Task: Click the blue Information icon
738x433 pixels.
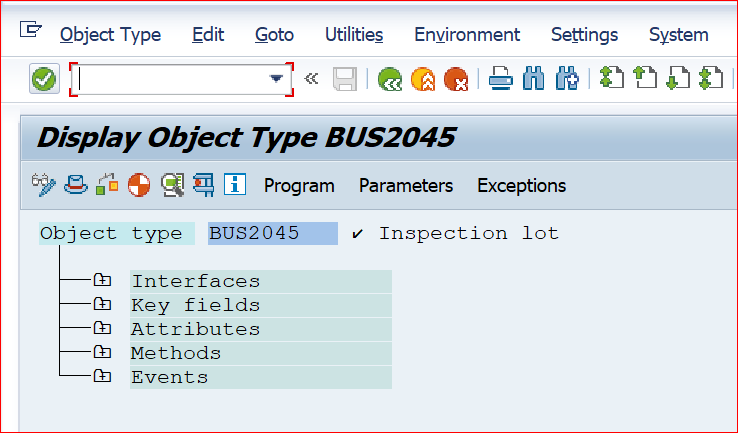Action: pyautogui.click(x=235, y=184)
